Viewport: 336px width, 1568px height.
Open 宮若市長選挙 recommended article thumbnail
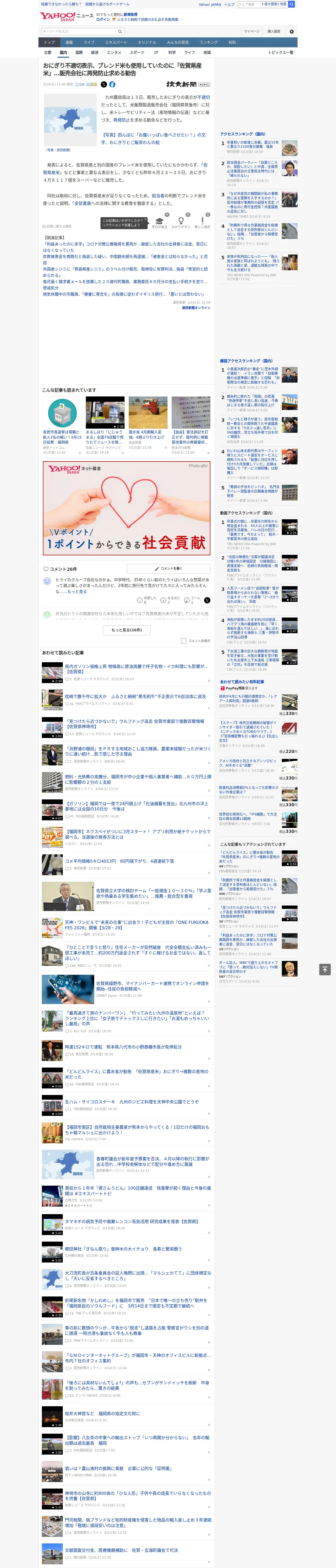tap(62, 412)
